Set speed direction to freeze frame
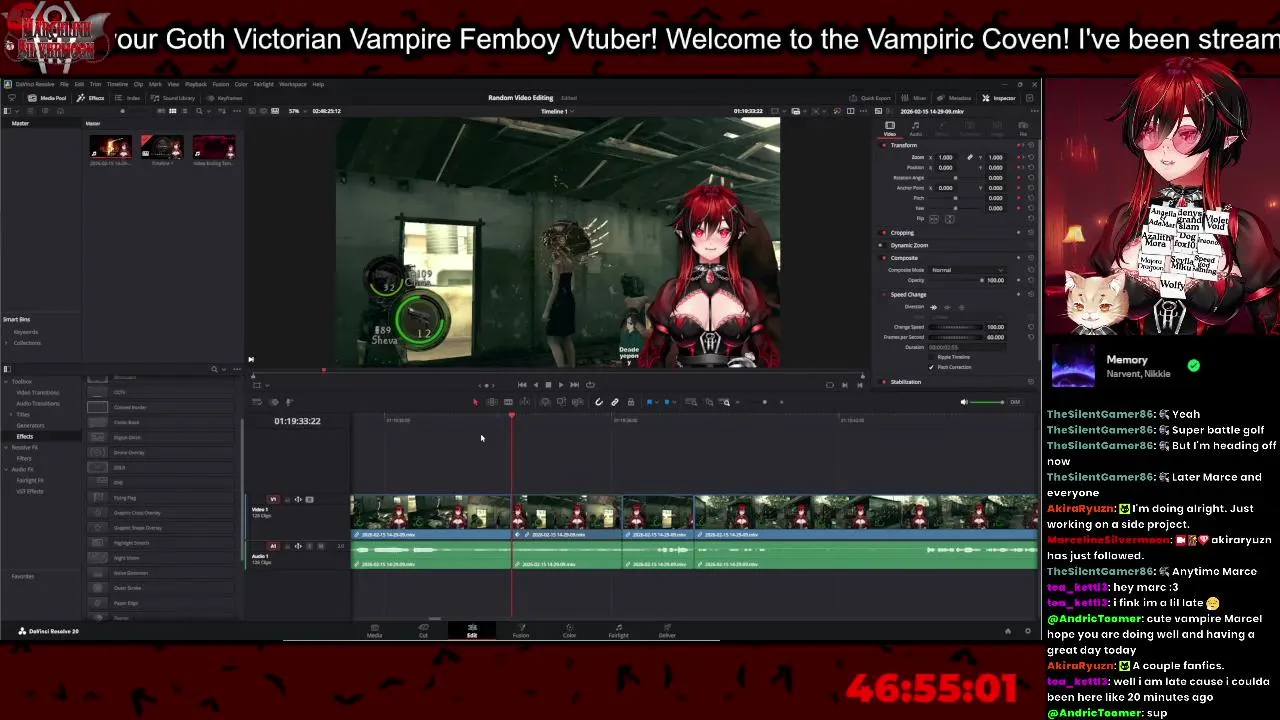The width and height of the screenshot is (1280, 720). (961, 307)
